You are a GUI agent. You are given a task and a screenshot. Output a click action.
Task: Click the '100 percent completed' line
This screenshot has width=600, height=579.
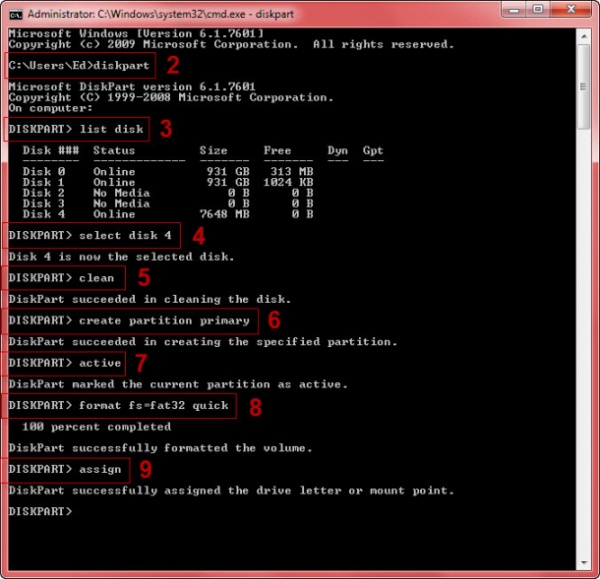point(96,427)
